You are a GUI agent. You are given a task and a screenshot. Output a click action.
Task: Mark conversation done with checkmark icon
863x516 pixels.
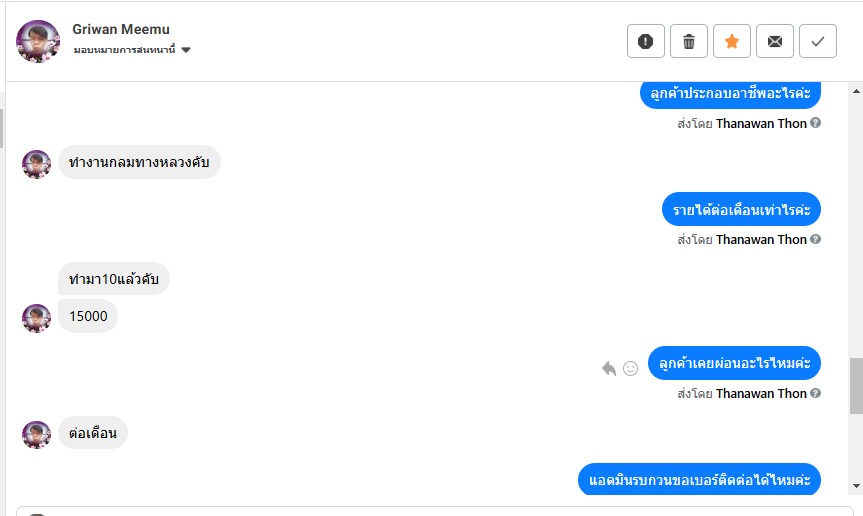[818, 41]
